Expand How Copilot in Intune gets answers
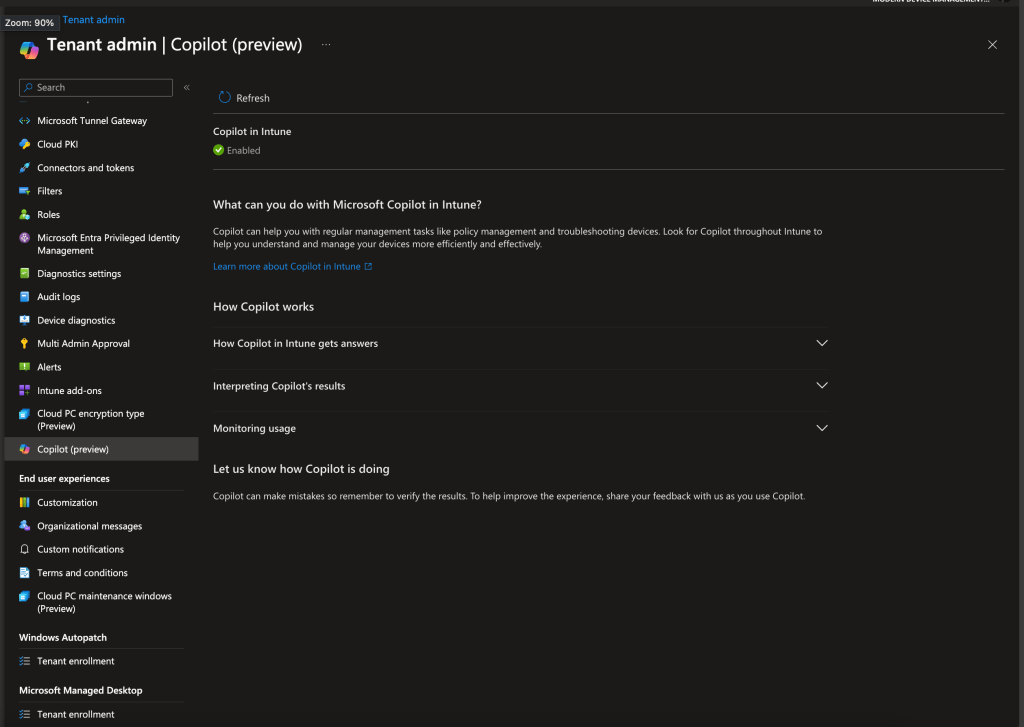The height and width of the screenshot is (727, 1024). point(822,343)
